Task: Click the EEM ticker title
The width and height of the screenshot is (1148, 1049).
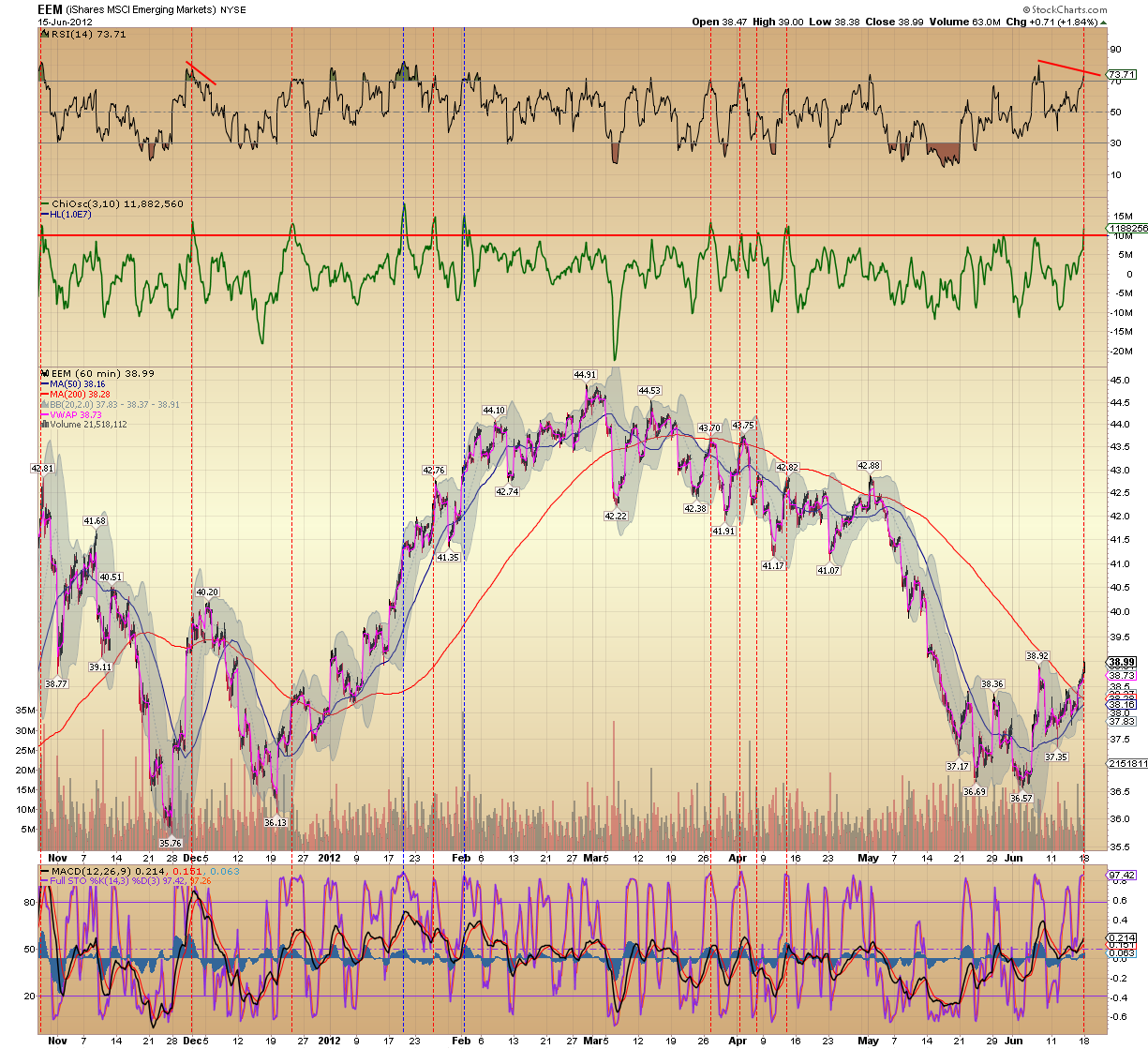Action: pos(51,9)
